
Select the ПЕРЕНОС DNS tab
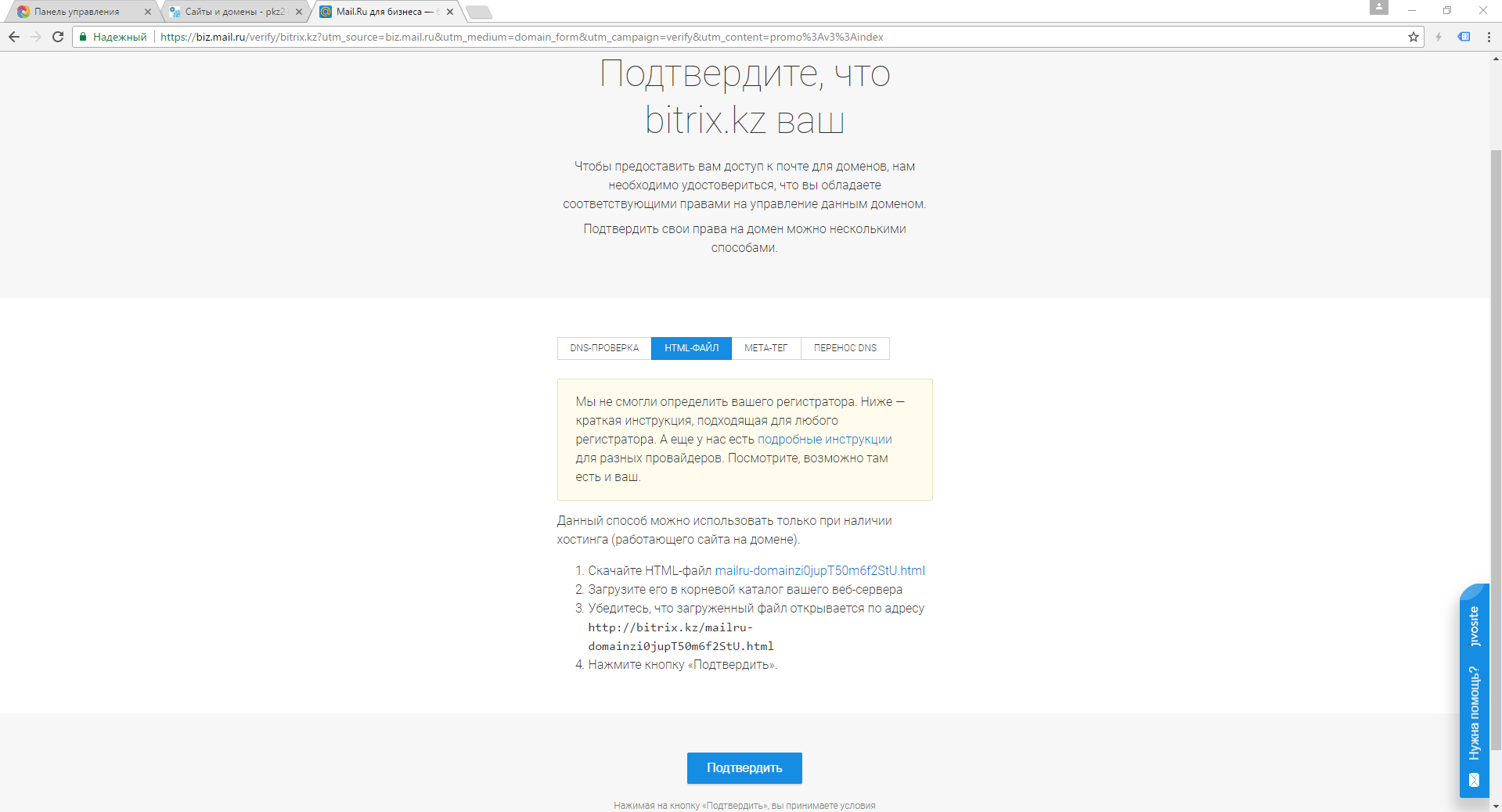pyautogui.click(x=845, y=348)
